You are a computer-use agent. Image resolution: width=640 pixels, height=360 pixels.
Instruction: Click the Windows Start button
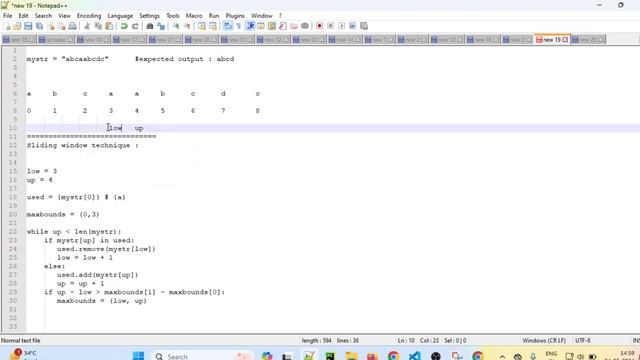pyautogui.click(x=138, y=356)
